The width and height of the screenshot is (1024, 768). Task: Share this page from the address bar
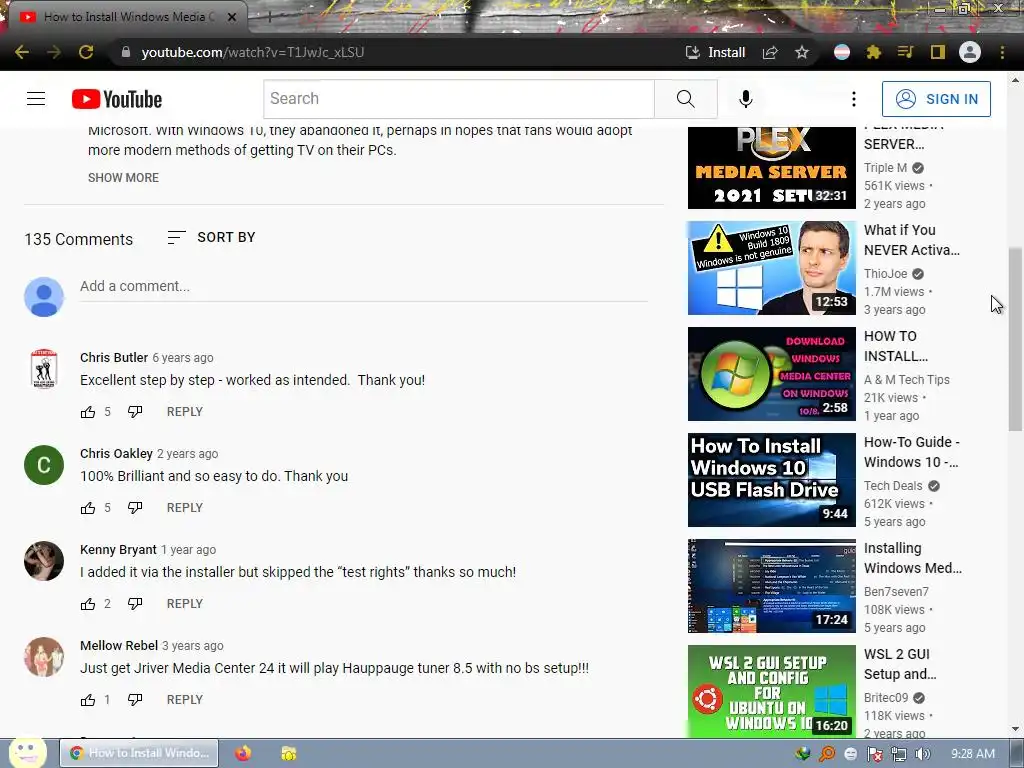770,52
